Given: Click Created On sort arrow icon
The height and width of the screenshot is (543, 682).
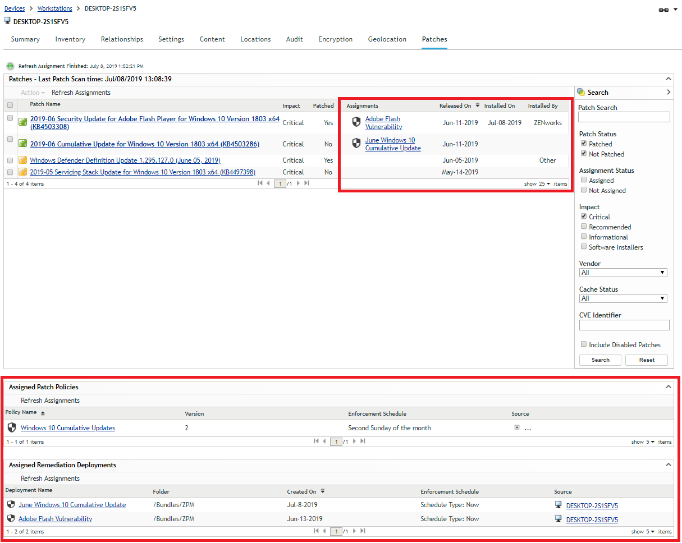Looking at the screenshot, I should coord(323,491).
